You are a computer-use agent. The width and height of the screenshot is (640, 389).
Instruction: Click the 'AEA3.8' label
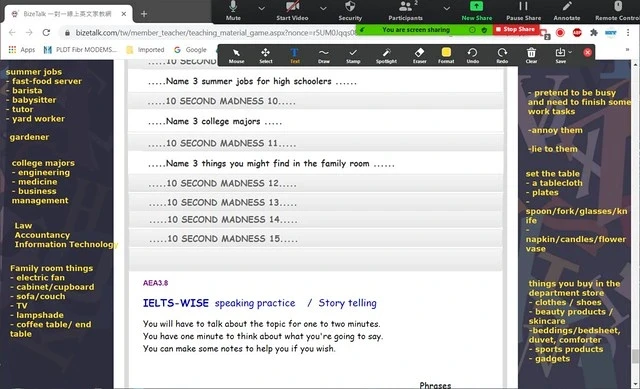tap(156, 283)
